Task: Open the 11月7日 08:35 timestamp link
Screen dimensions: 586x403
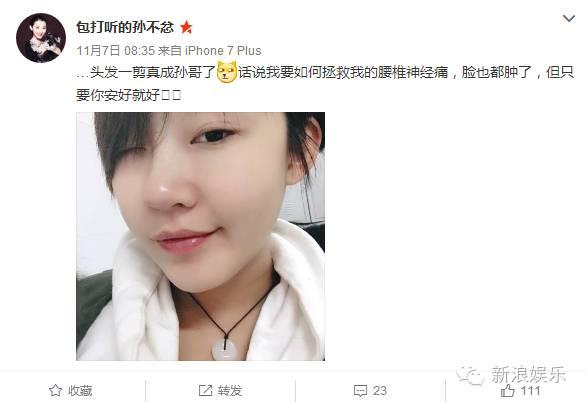Action: coord(115,50)
